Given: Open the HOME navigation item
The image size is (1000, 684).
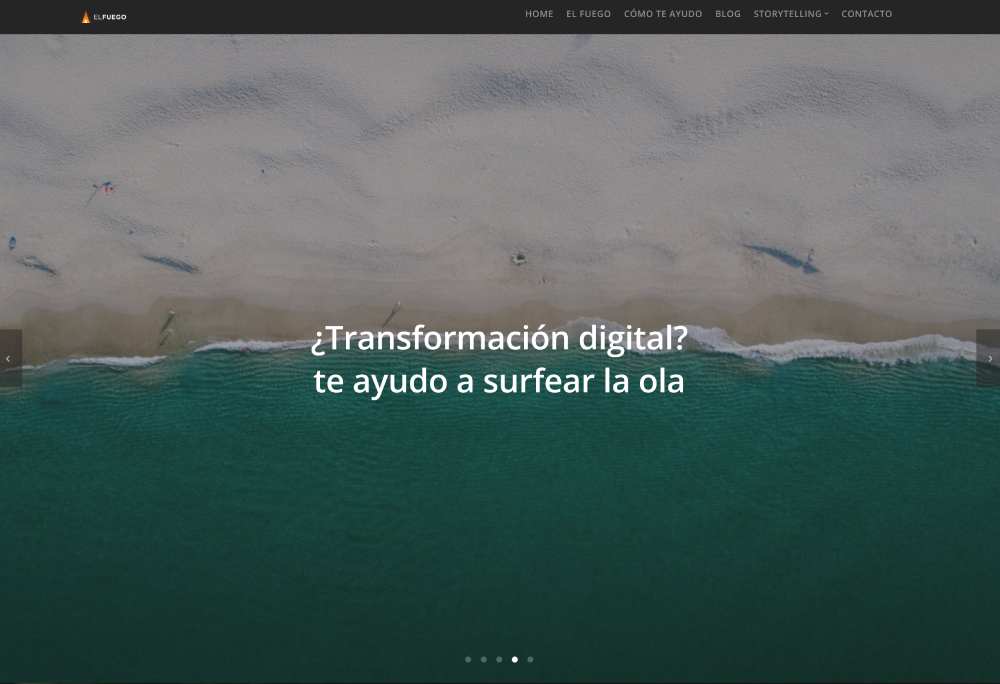Looking at the screenshot, I should coord(539,13).
